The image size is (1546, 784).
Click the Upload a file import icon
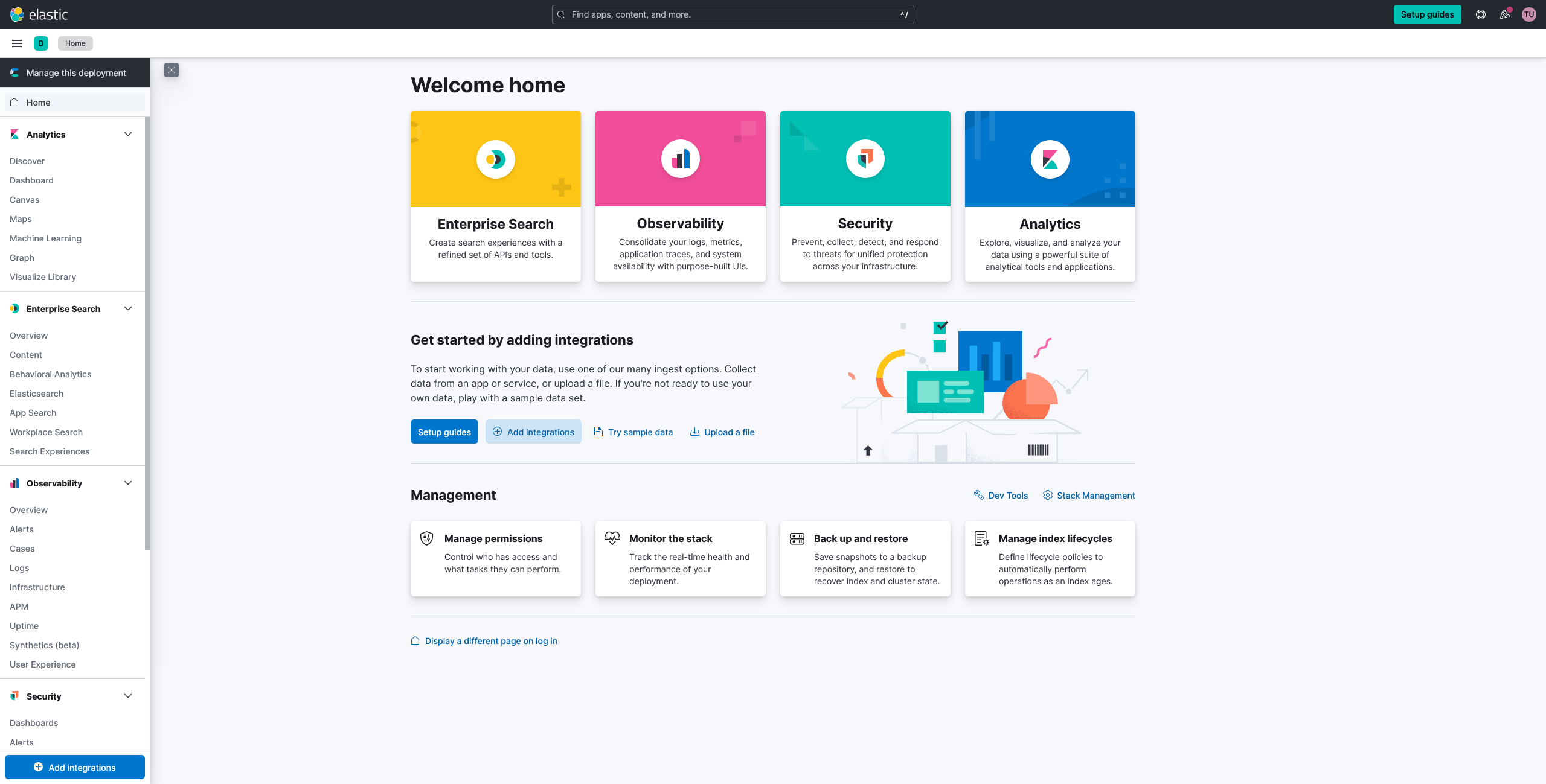695,432
